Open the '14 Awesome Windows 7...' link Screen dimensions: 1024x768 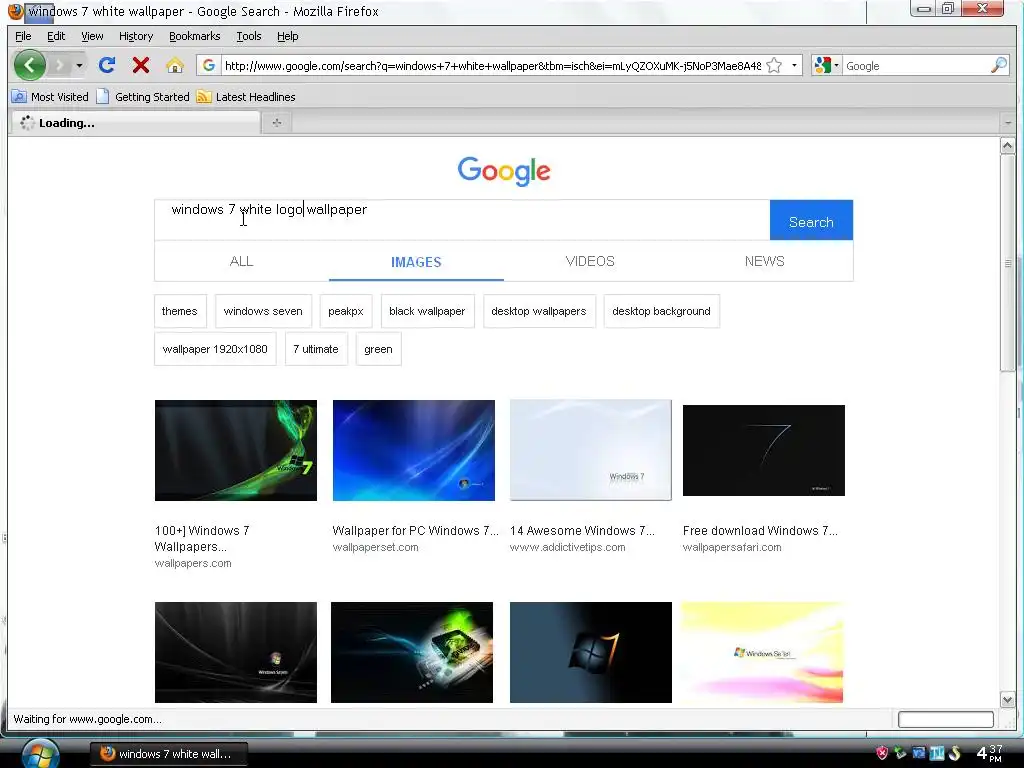click(582, 531)
